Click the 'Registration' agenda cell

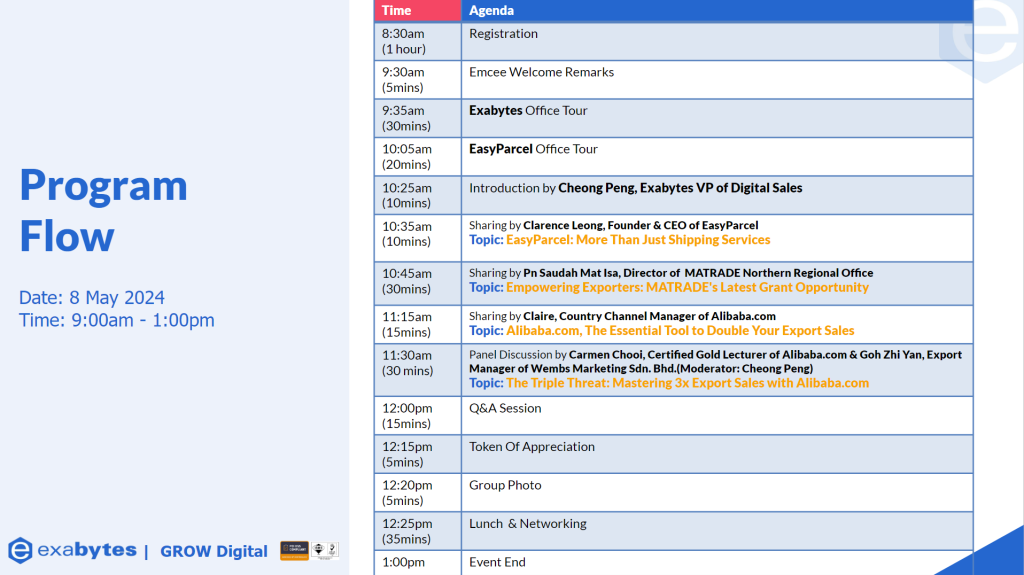(x=717, y=41)
